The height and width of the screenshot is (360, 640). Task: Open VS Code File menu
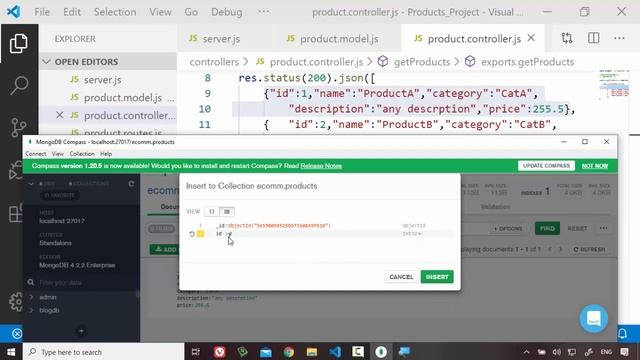[x=42, y=12]
